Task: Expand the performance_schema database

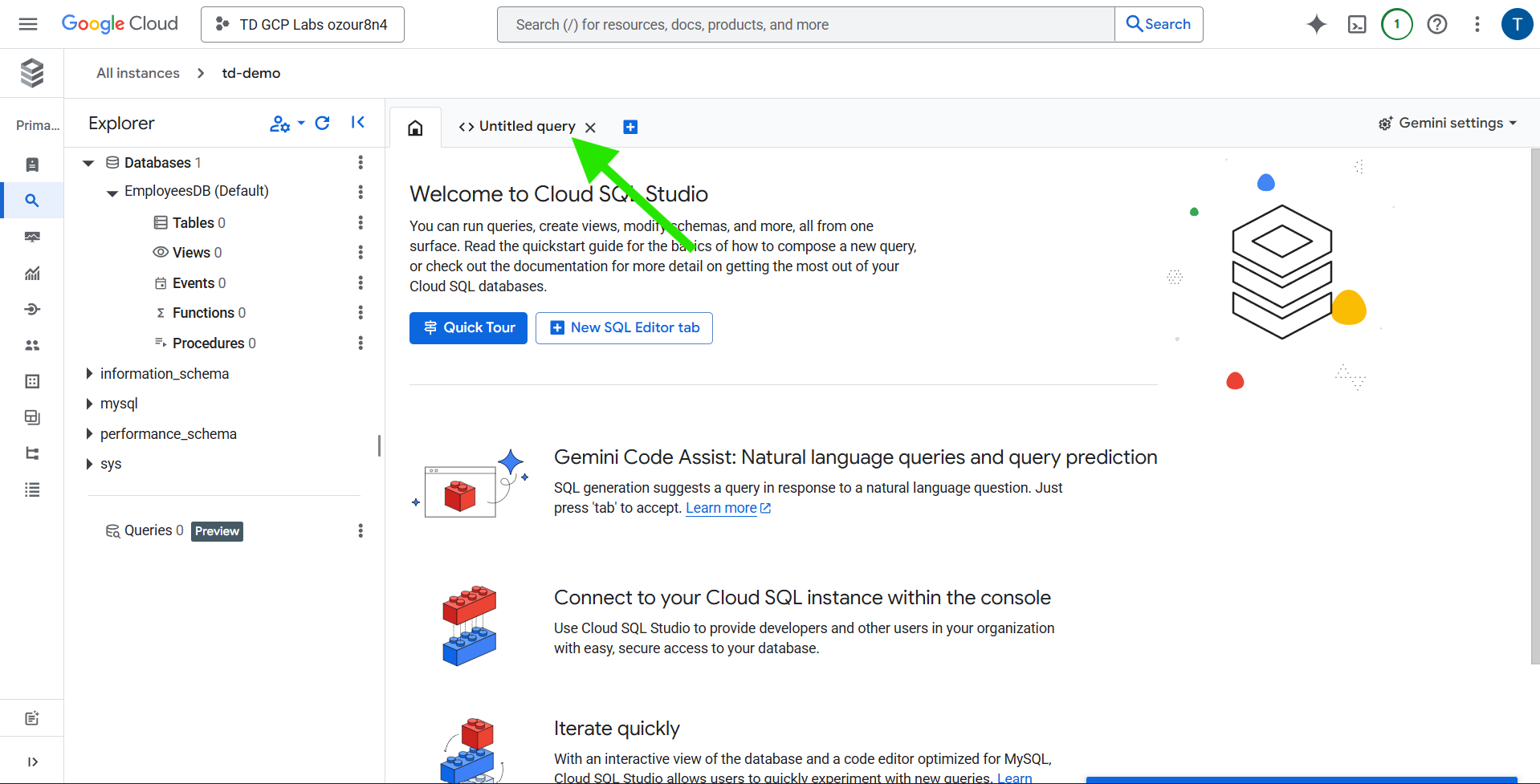Action: point(89,434)
